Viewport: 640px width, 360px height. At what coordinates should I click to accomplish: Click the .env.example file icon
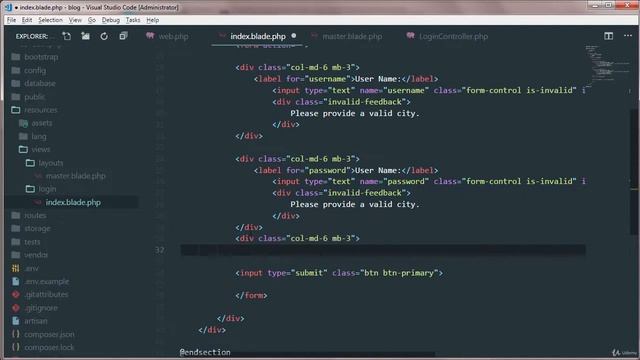point(16,281)
